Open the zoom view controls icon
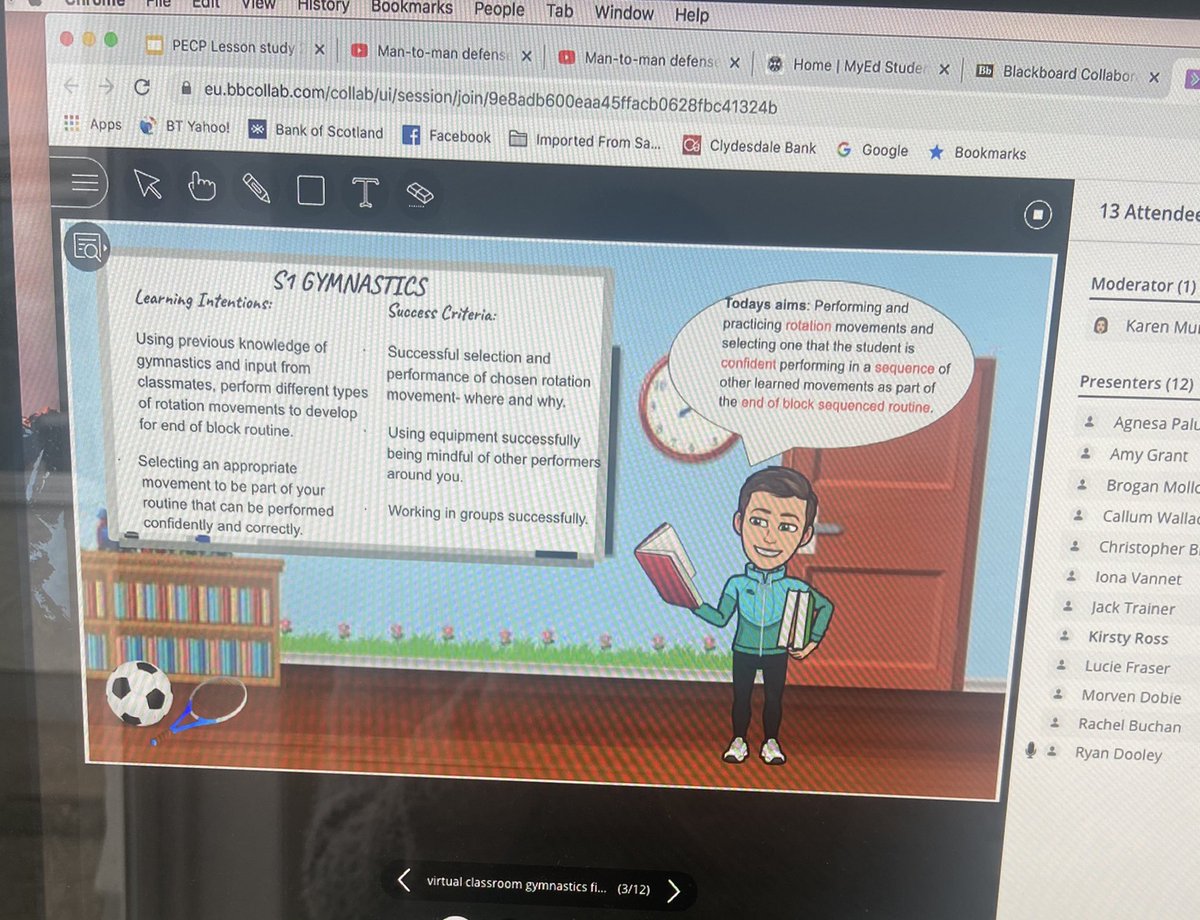 [x=88, y=246]
